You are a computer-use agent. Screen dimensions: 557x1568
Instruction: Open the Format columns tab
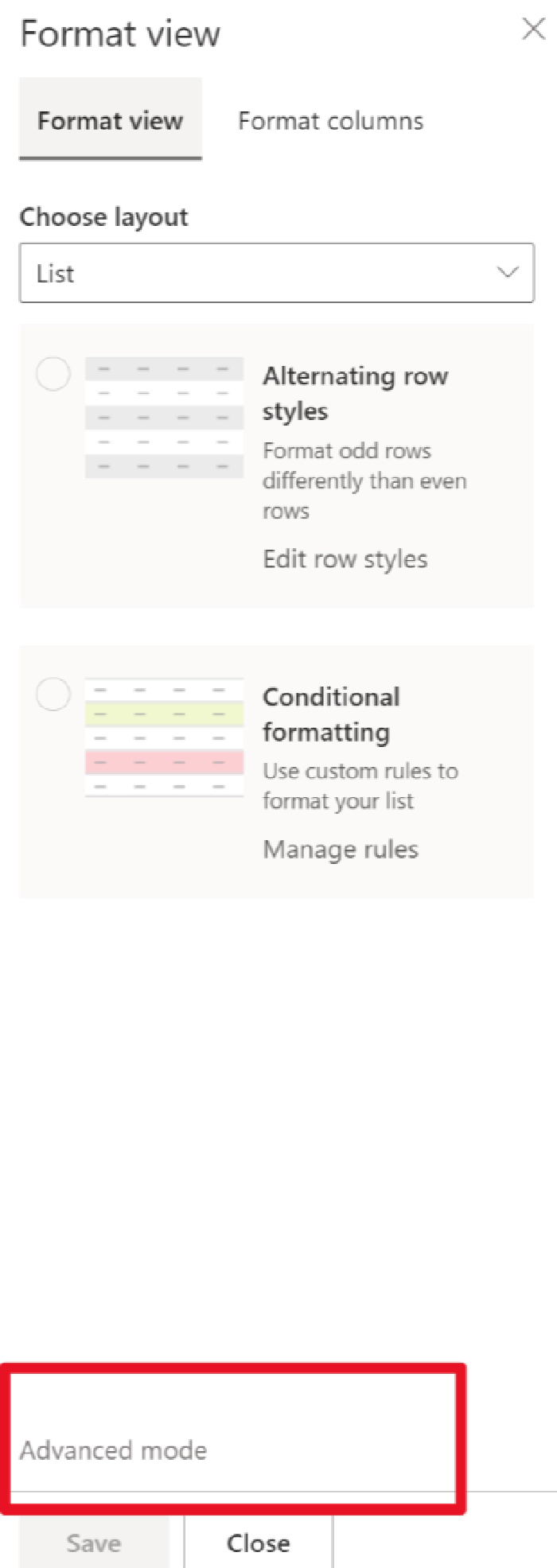330,120
